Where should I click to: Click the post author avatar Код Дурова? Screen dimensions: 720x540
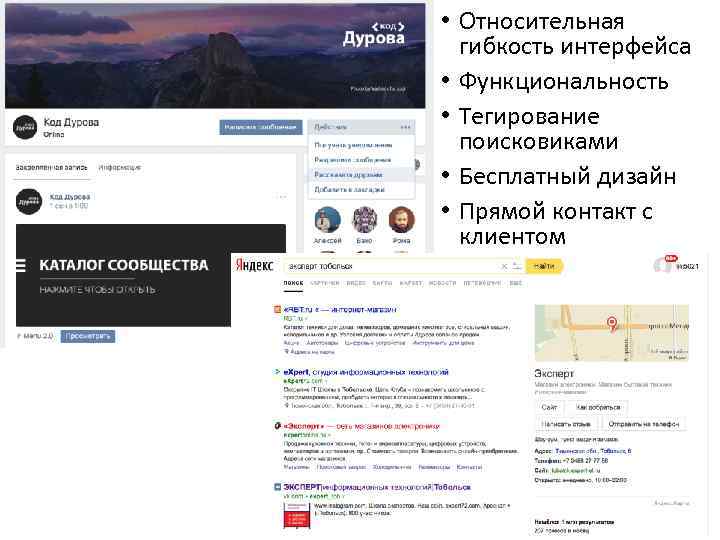click(x=28, y=202)
